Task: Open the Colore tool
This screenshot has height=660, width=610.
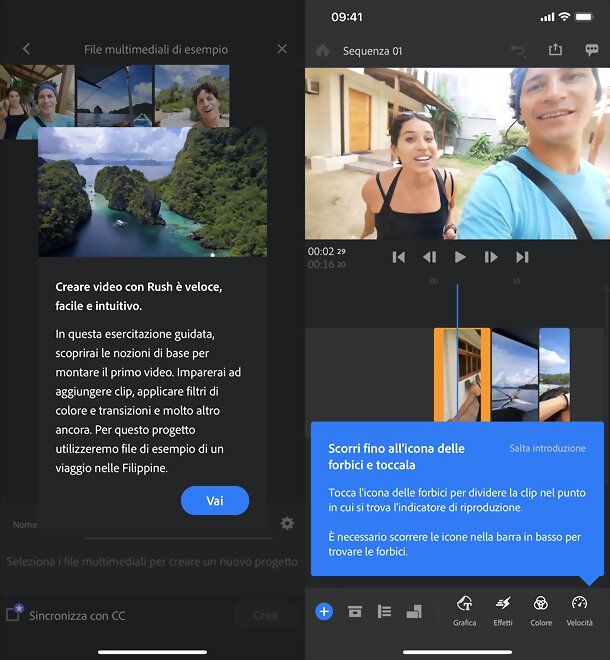Action: pos(541,611)
